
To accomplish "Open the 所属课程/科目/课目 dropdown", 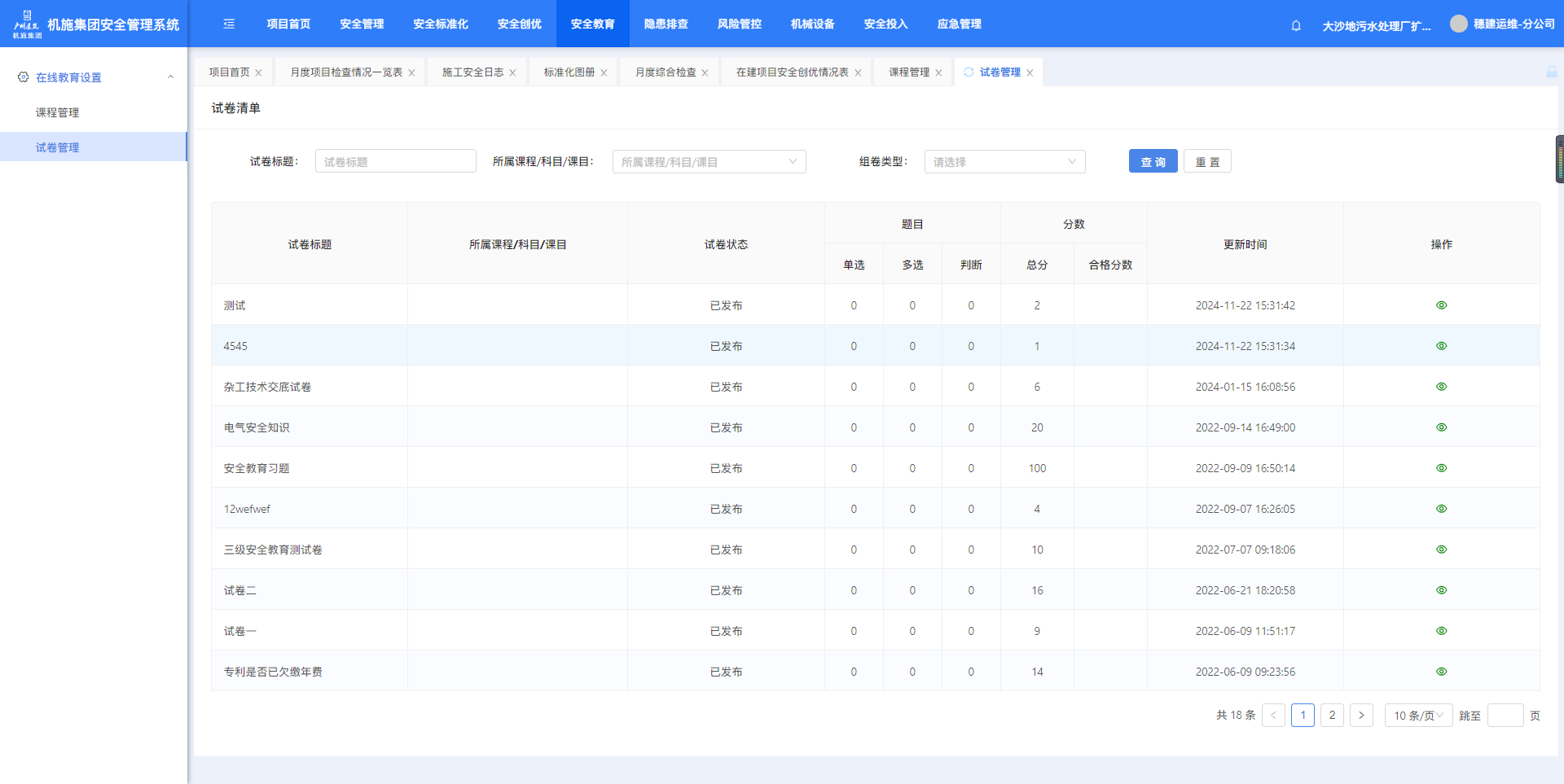I will [x=709, y=162].
